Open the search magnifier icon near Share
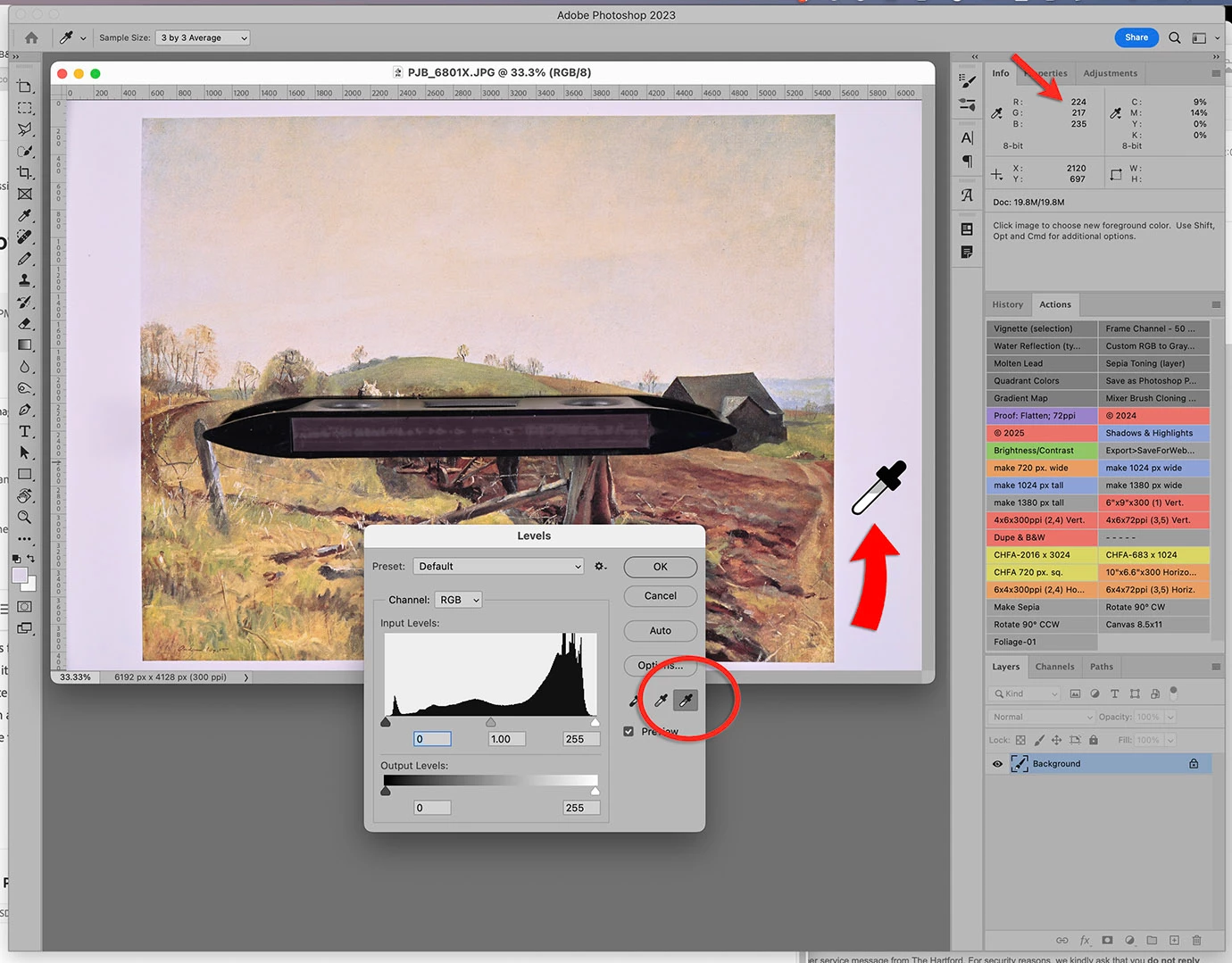The width and height of the screenshot is (1232, 963). [1175, 37]
